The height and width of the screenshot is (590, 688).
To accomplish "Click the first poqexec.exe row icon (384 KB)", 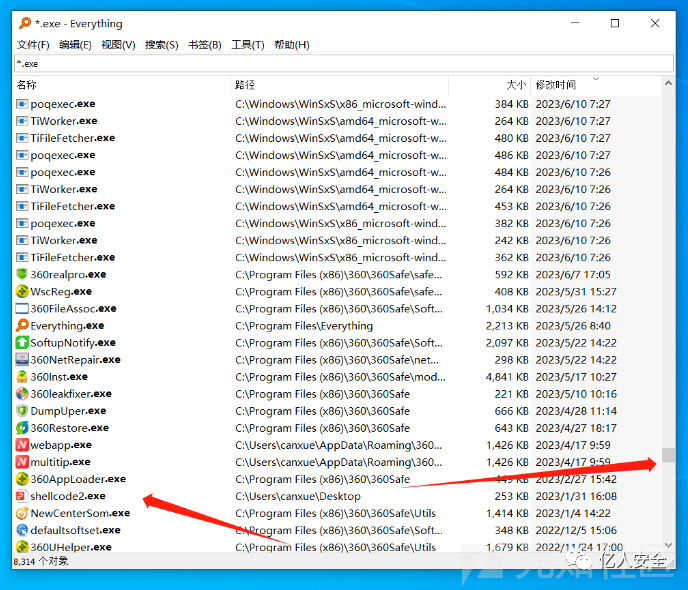I will [x=22, y=104].
